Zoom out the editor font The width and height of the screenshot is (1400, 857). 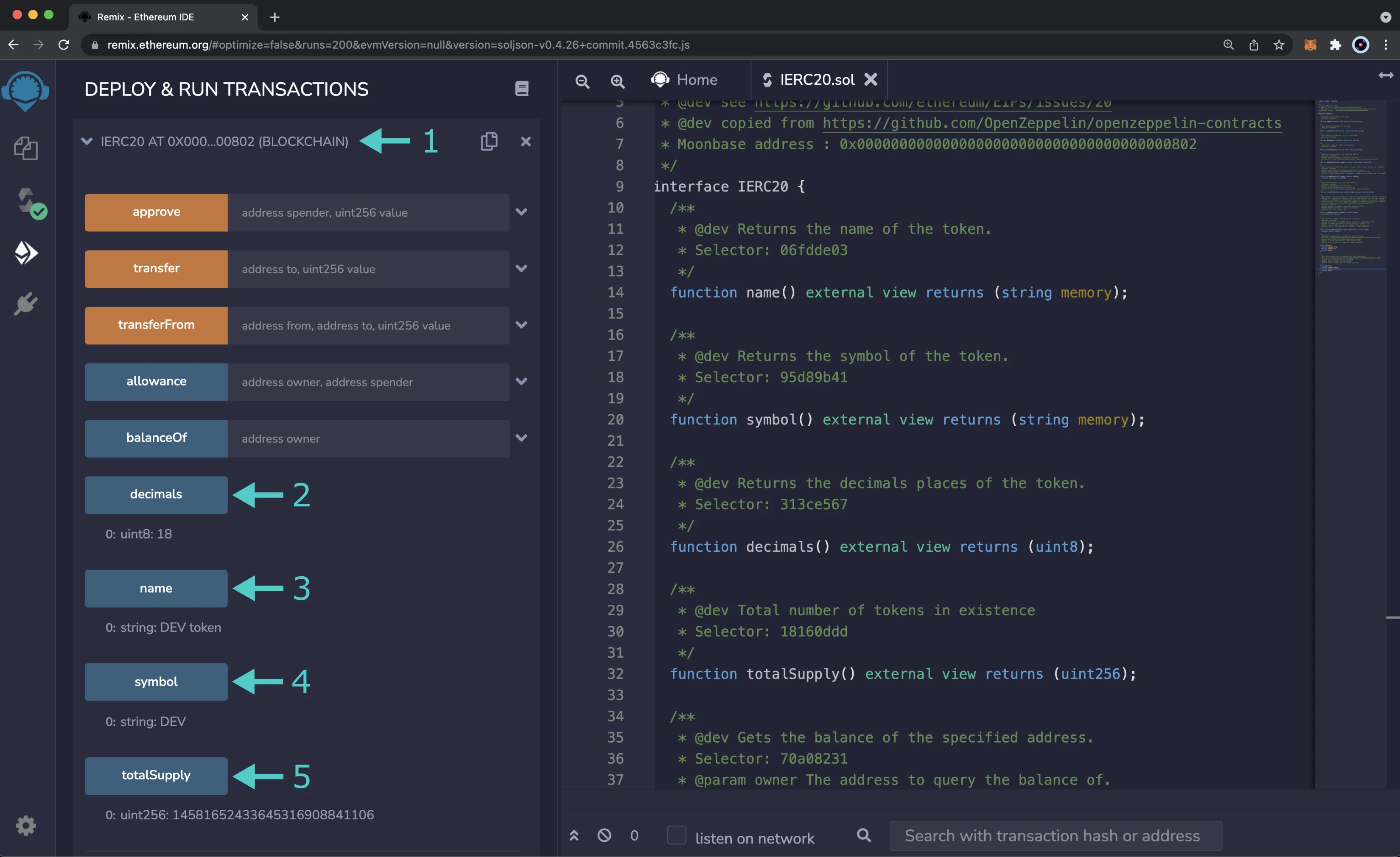tap(582, 81)
